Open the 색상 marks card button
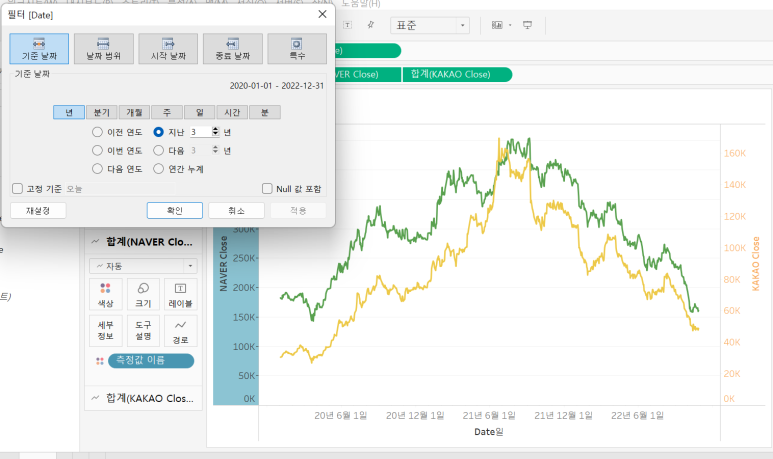This screenshot has height=459, width=773. (105, 294)
